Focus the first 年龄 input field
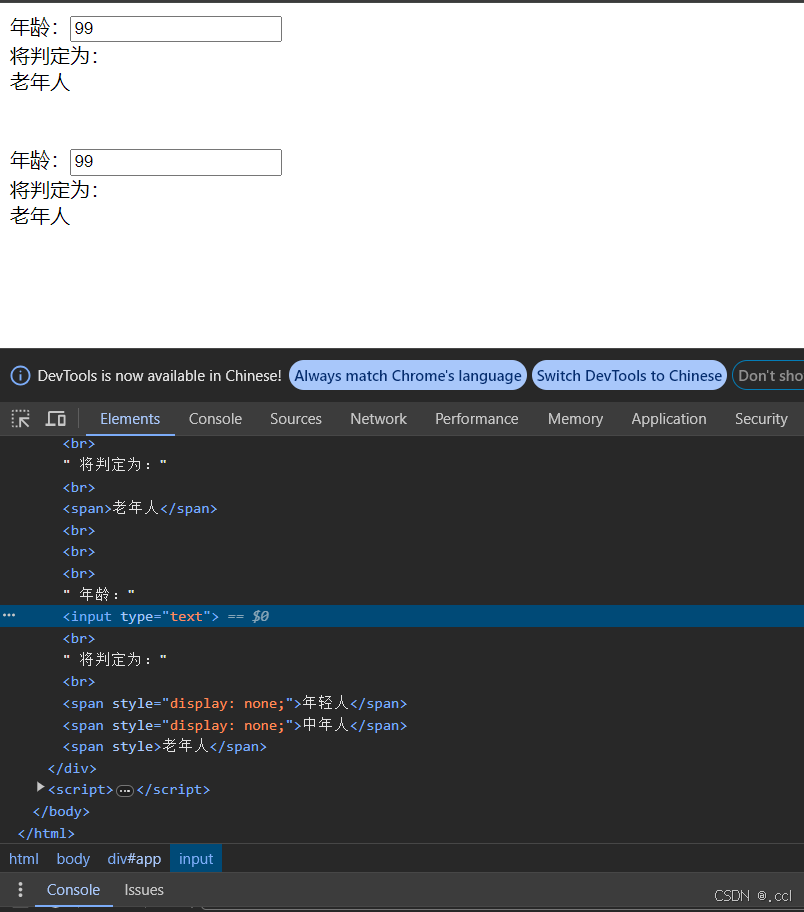 176,28
